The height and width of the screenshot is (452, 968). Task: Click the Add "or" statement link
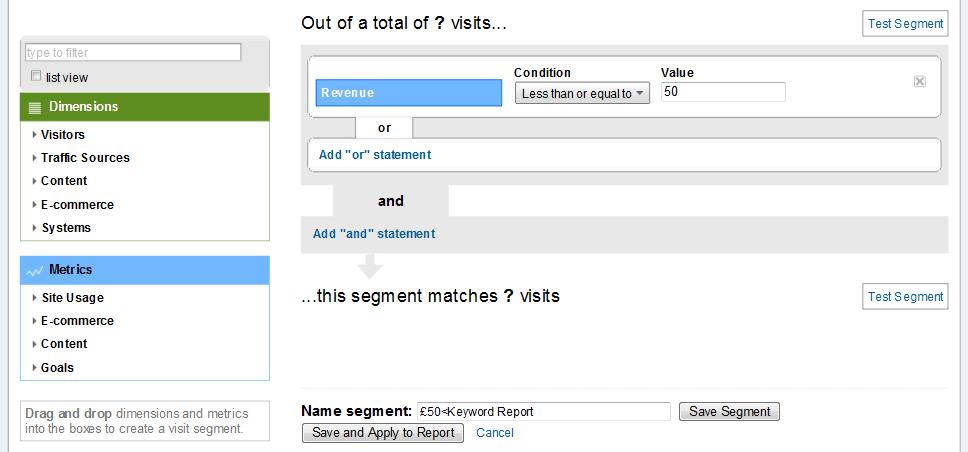coord(375,155)
